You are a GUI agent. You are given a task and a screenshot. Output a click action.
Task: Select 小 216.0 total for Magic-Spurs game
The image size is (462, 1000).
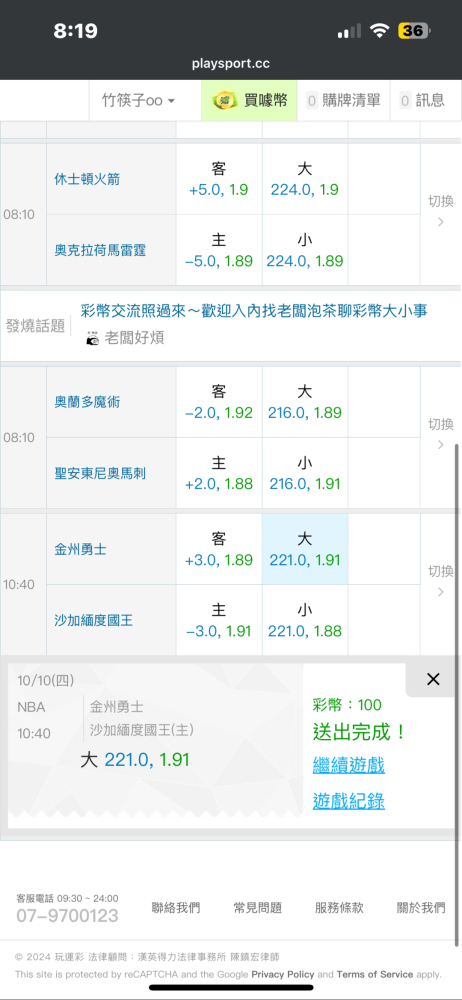[x=305, y=473]
